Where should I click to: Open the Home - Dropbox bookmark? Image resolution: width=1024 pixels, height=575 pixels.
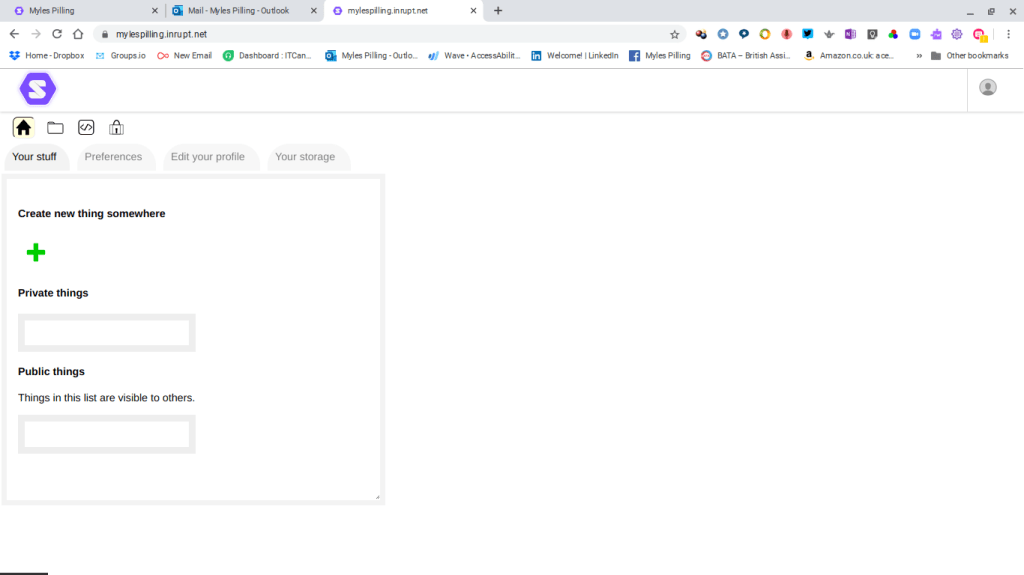pos(47,56)
